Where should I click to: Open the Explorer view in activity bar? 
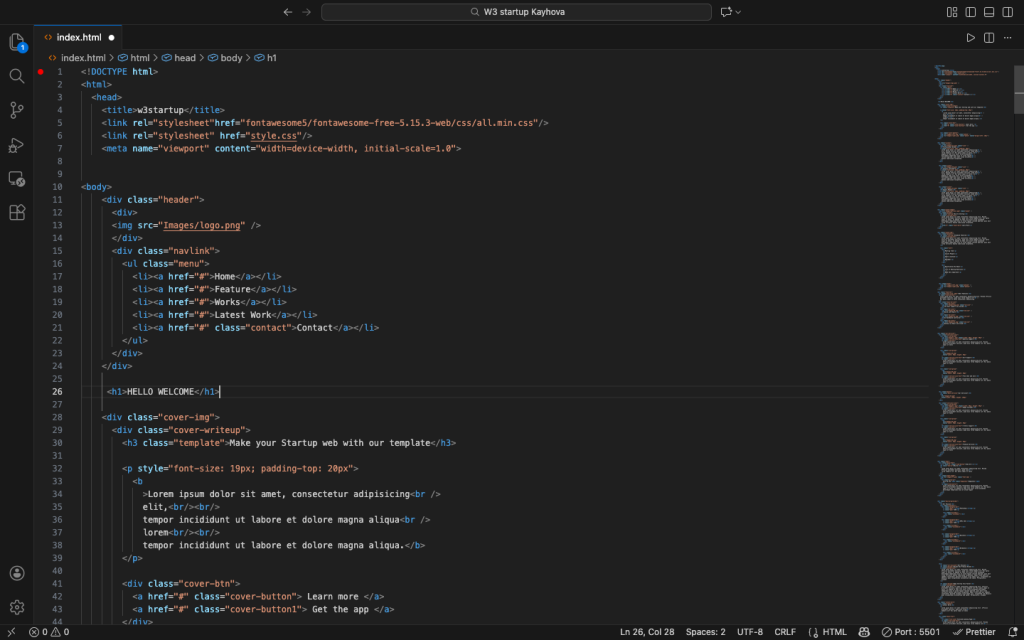16,42
